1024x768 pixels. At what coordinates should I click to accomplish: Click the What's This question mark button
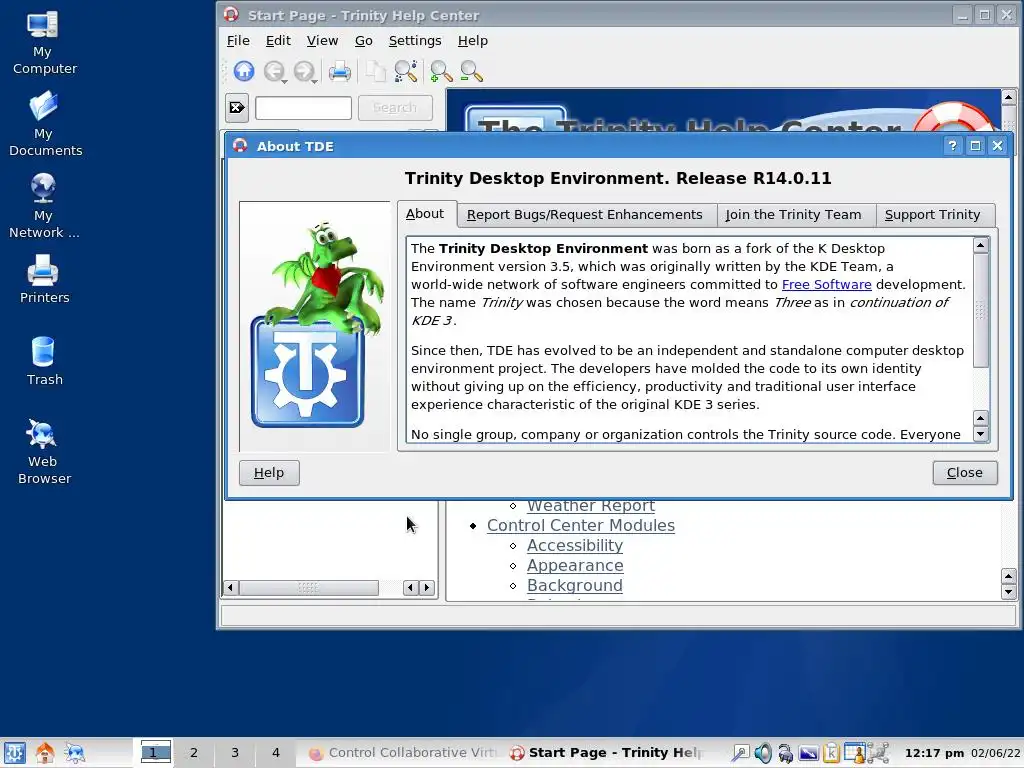coord(952,146)
